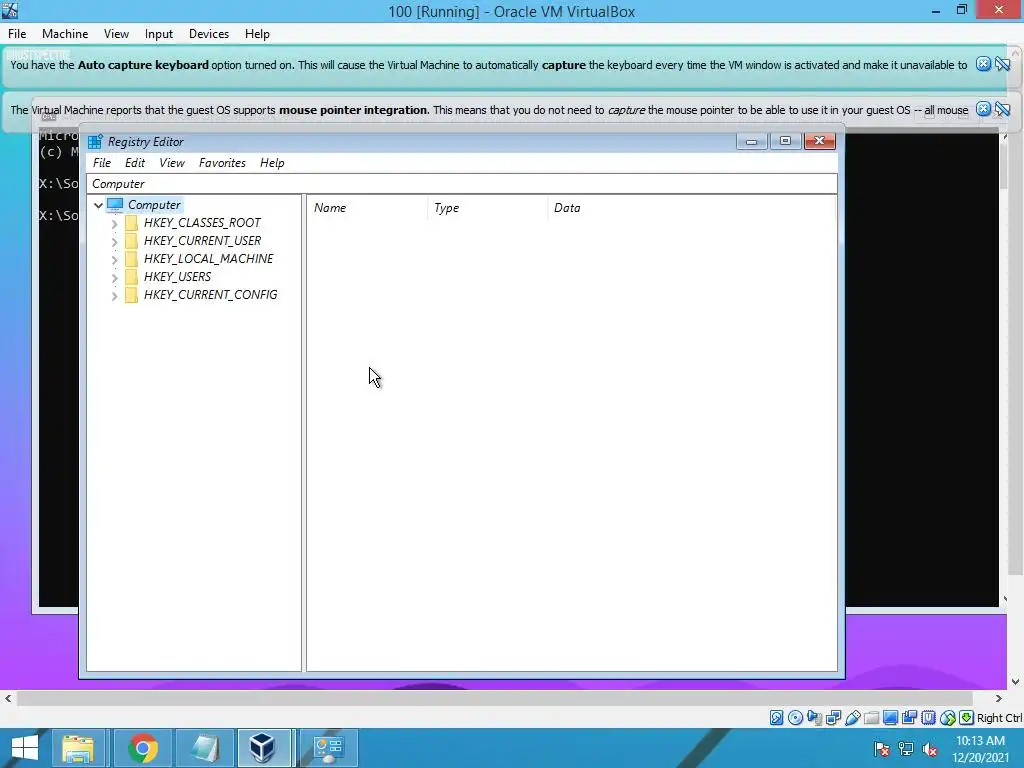Select HKEY_LOCAL_MACHINE in the tree
Screen dimensions: 1024x768
click(x=208, y=259)
